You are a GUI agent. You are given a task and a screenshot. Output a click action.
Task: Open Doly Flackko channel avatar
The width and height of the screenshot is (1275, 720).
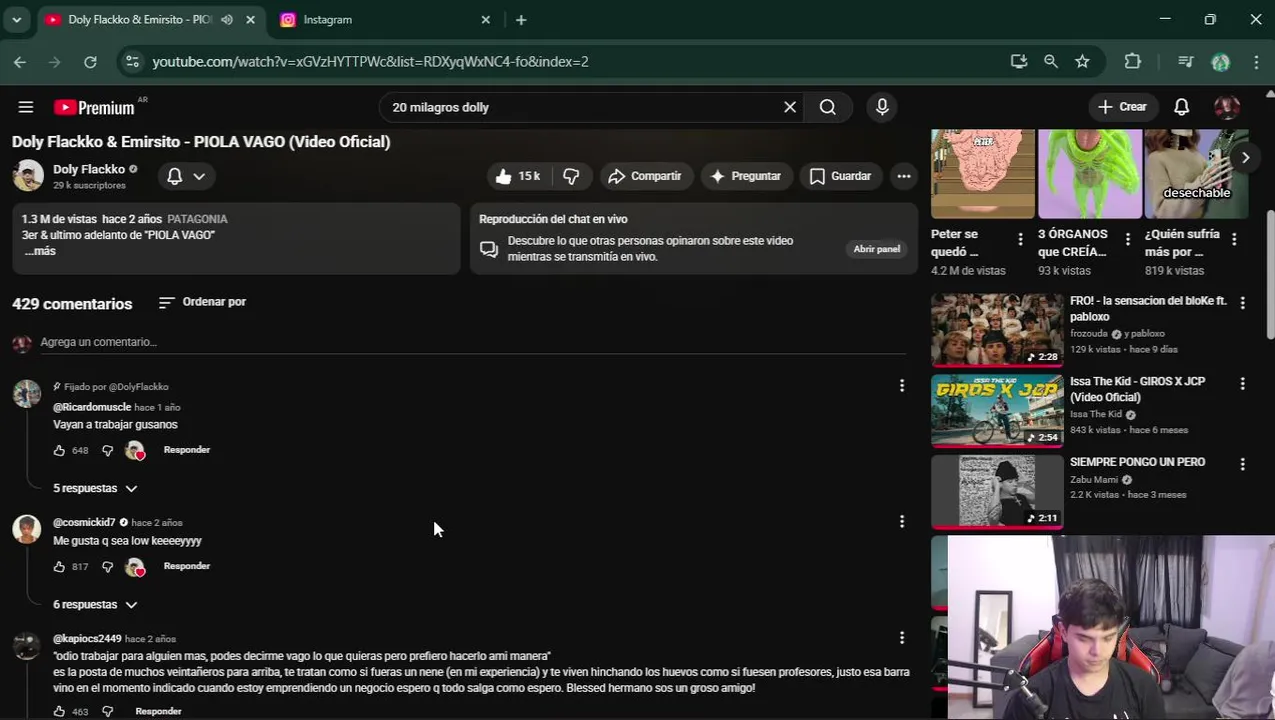click(28, 176)
